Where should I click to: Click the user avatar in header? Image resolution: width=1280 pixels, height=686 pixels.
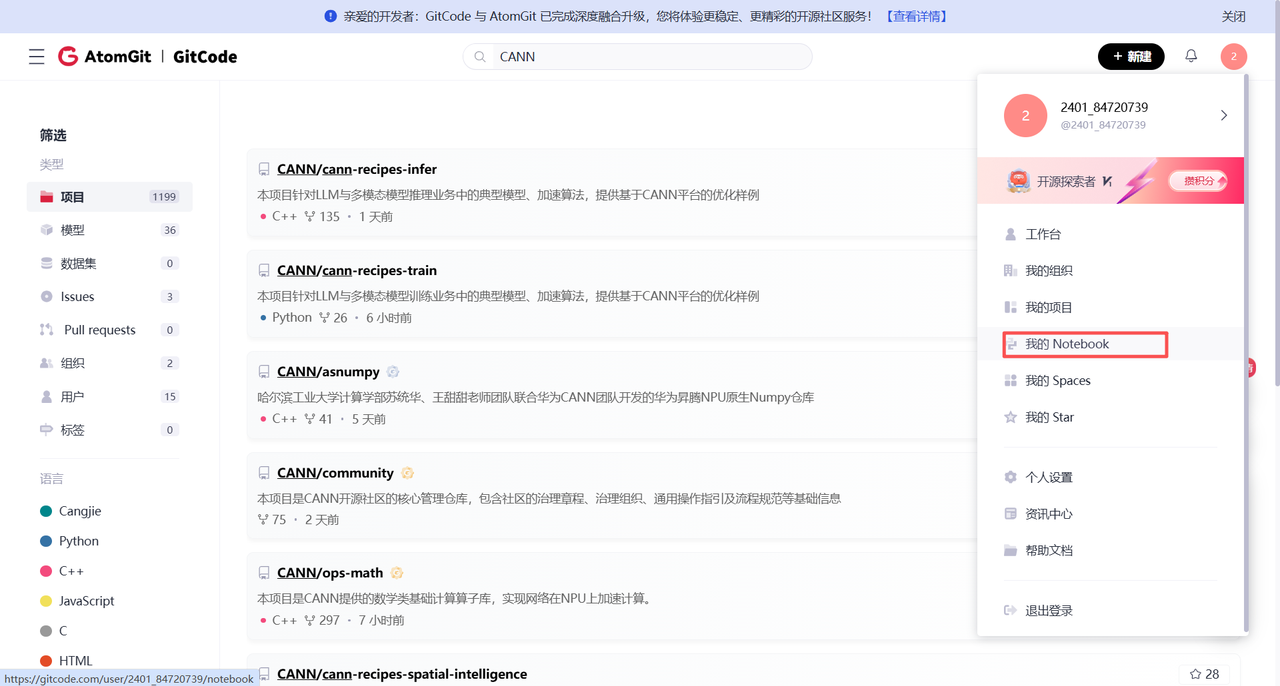point(1234,57)
